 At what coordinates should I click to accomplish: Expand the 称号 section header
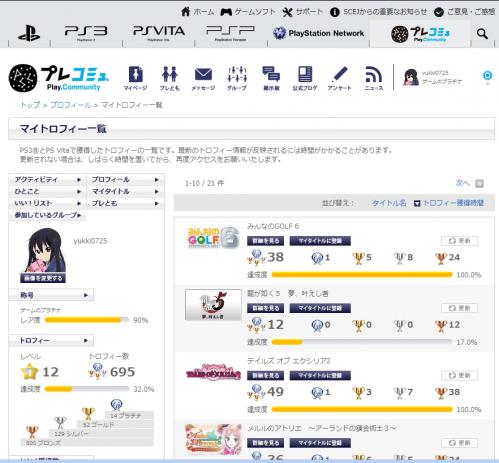tap(51, 295)
